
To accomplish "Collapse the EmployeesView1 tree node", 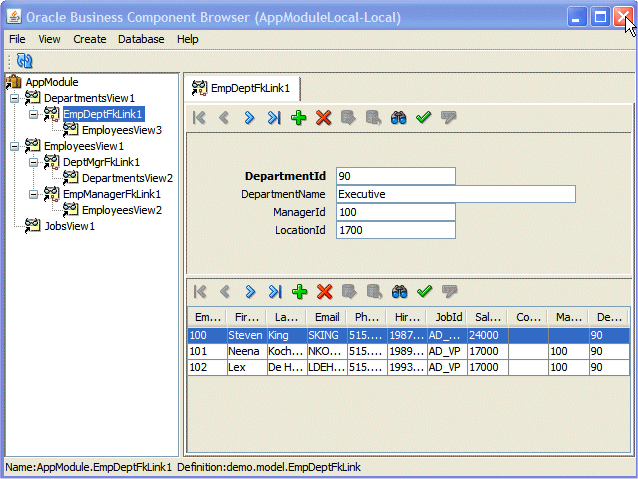I will [x=14, y=146].
